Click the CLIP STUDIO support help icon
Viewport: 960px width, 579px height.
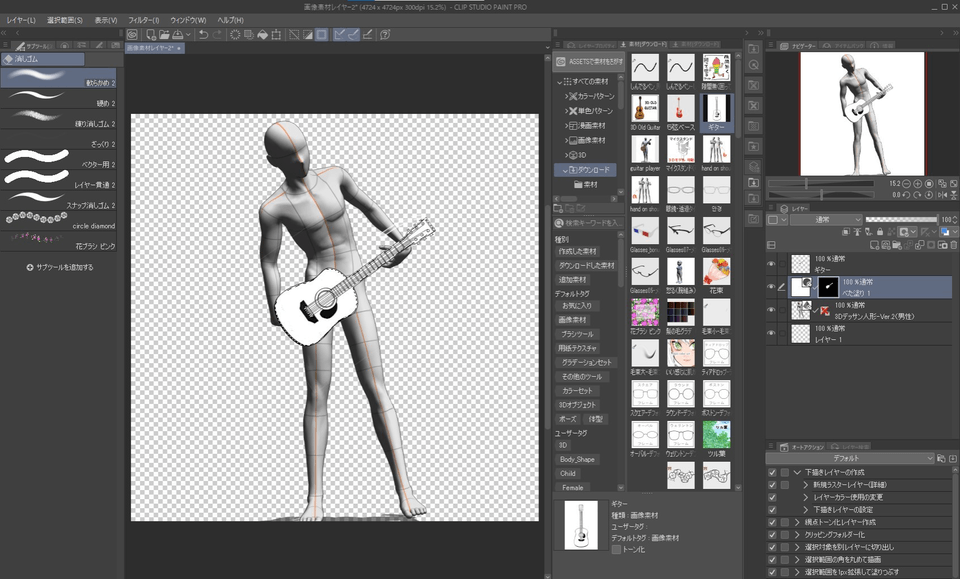[384, 34]
